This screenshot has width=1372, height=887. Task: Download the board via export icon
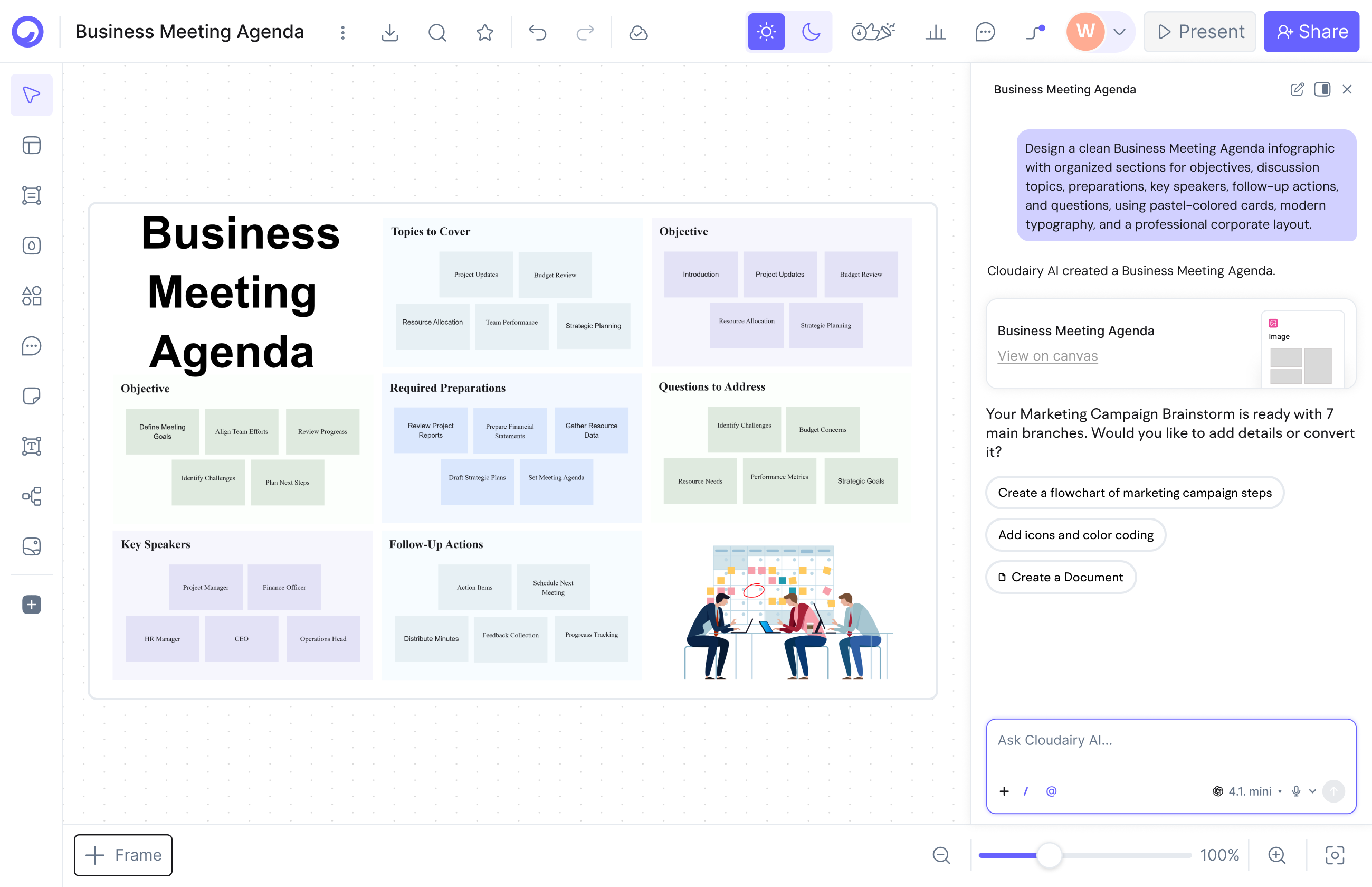(x=389, y=32)
